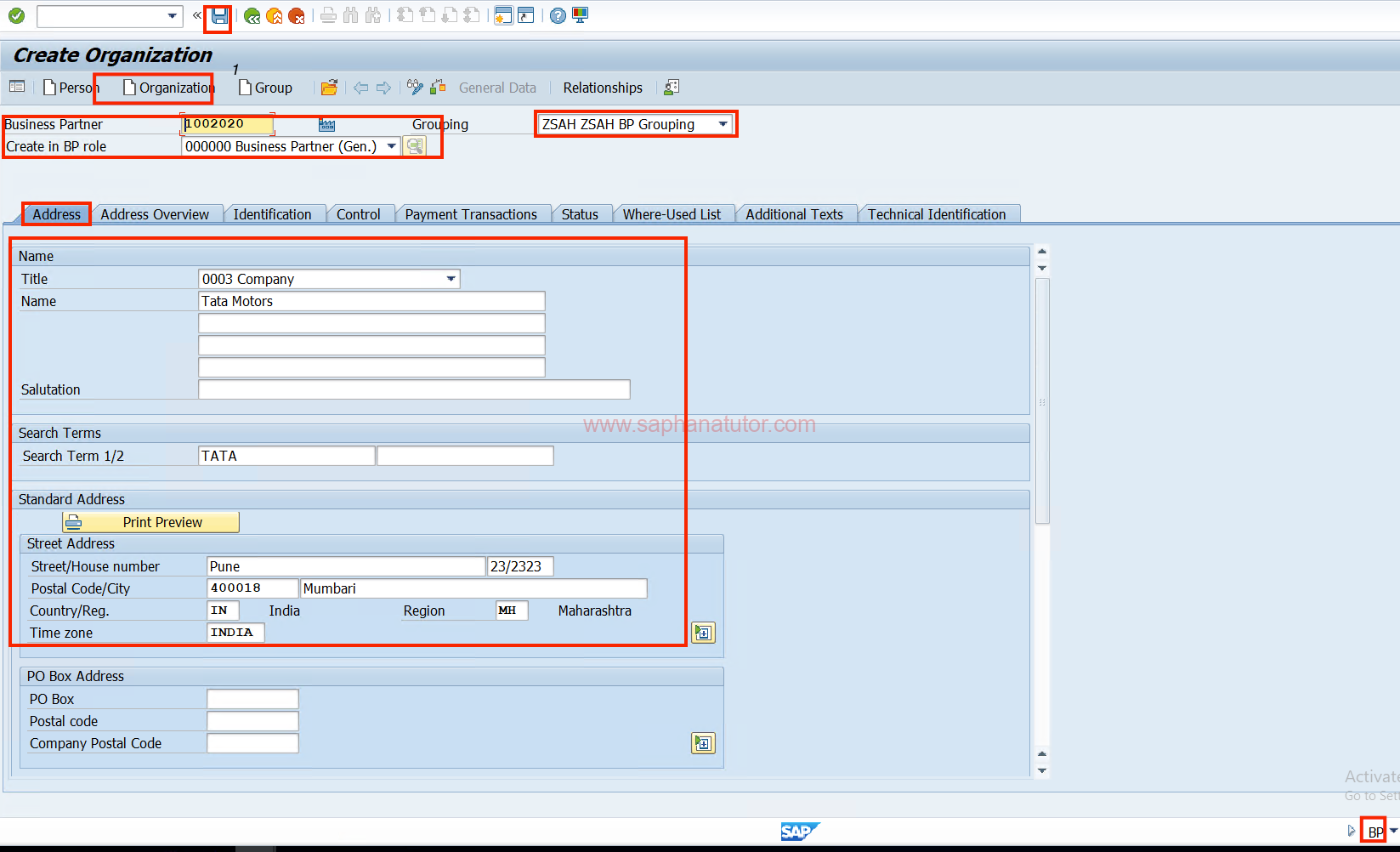Click the orange Exit icon
The width and height of the screenshot is (1400, 852).
click(x=274, y=15)
